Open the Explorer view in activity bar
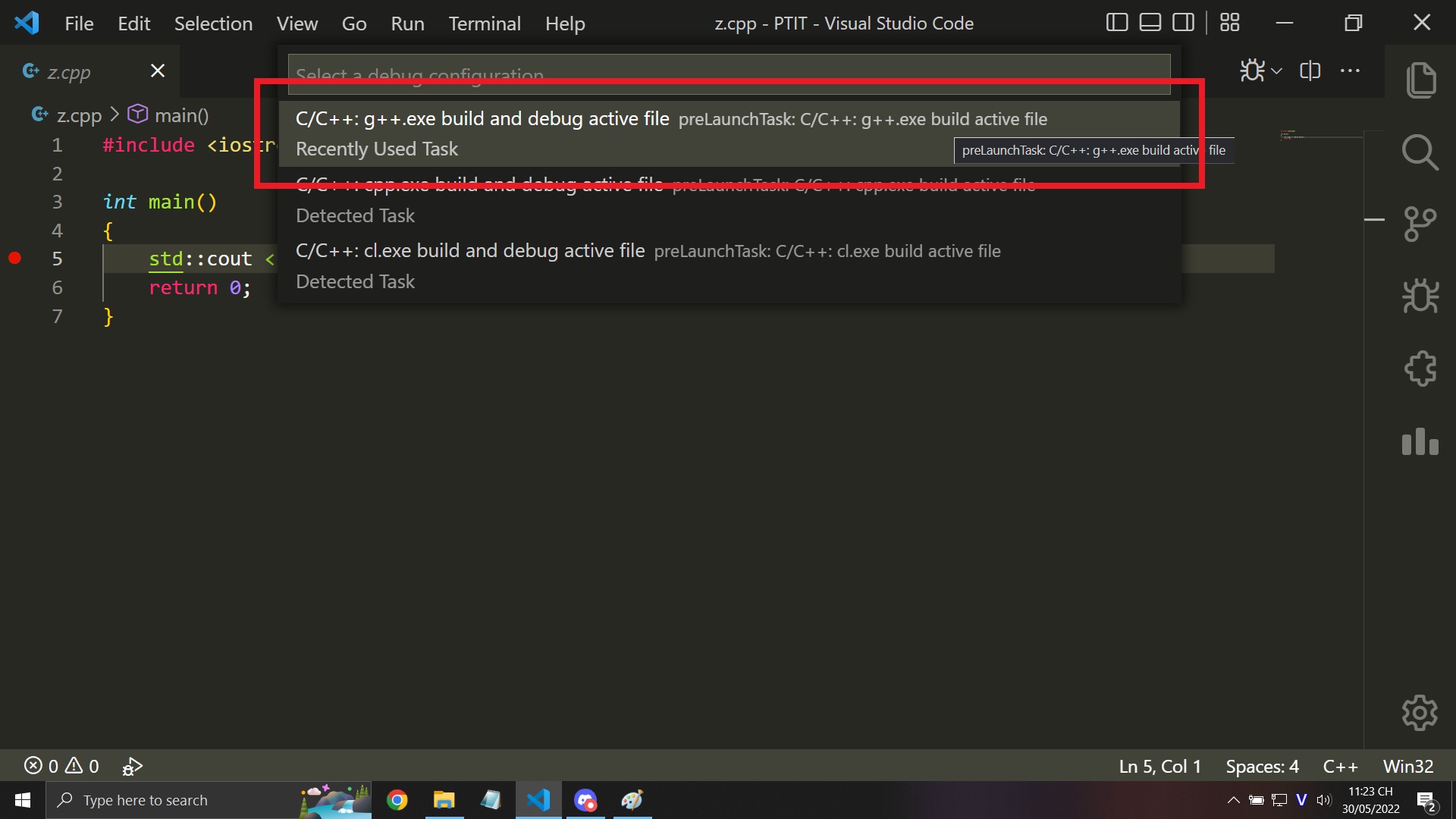Viewport: 1456px width, 819px height. (1420, 80)
